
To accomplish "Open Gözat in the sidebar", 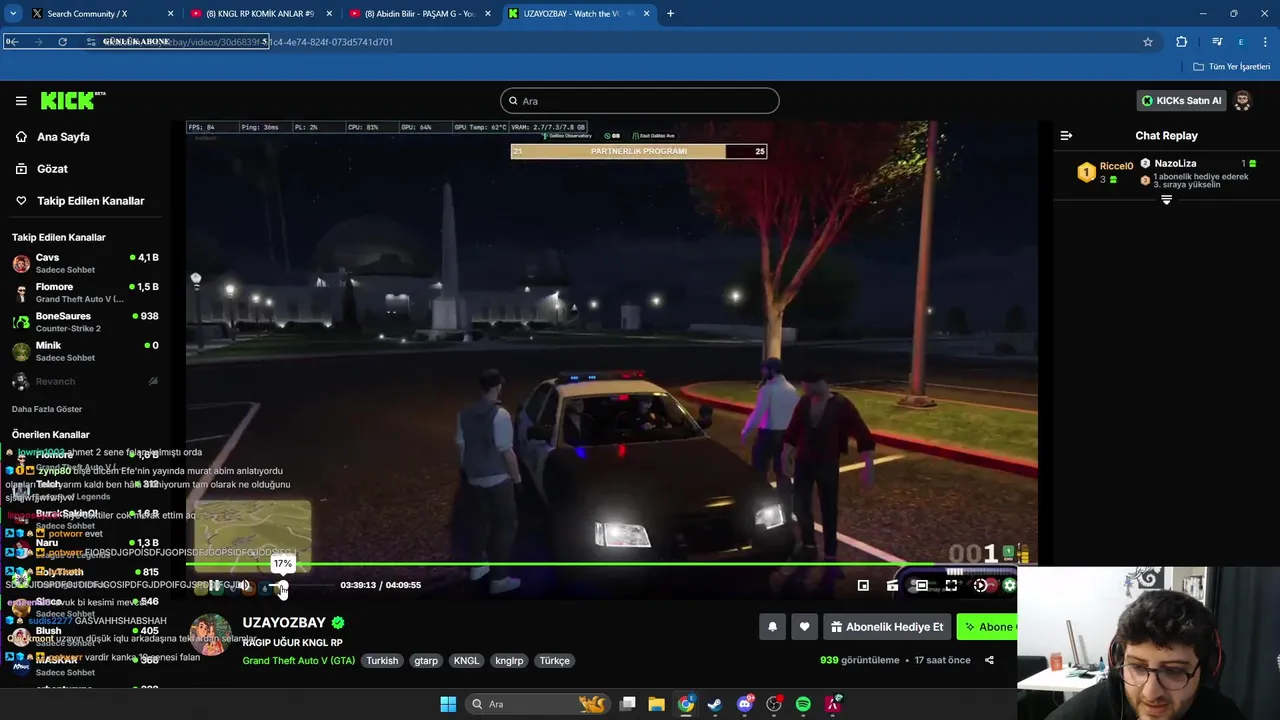I will [52, 169].
